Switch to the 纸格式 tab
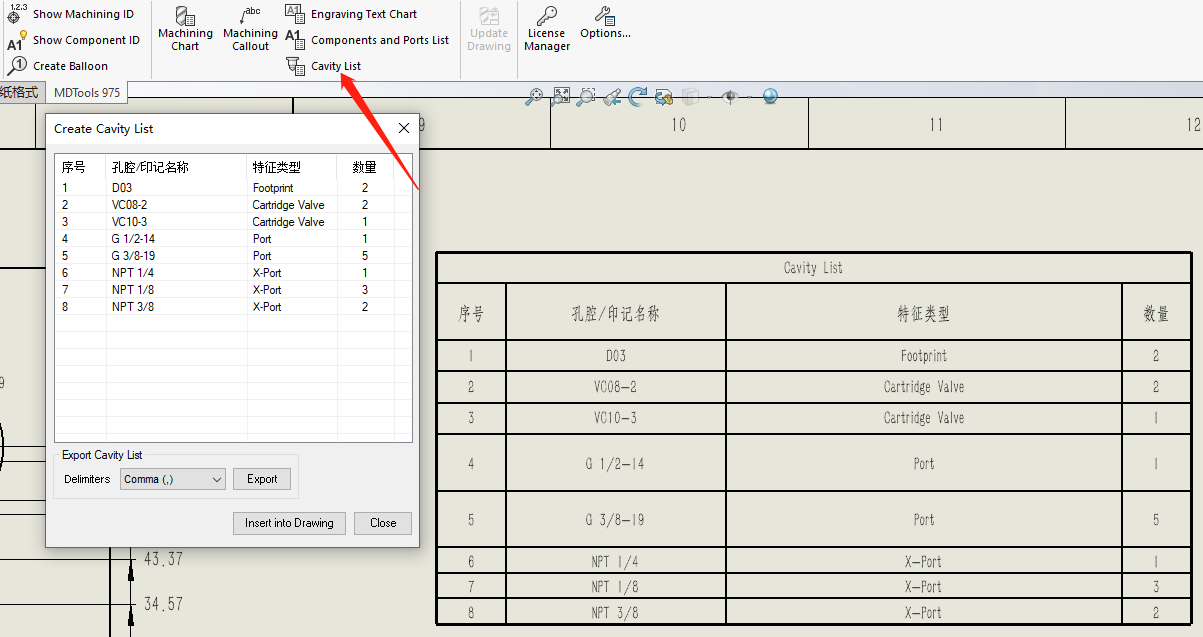The image size is (1203, 637). point(20,92)
